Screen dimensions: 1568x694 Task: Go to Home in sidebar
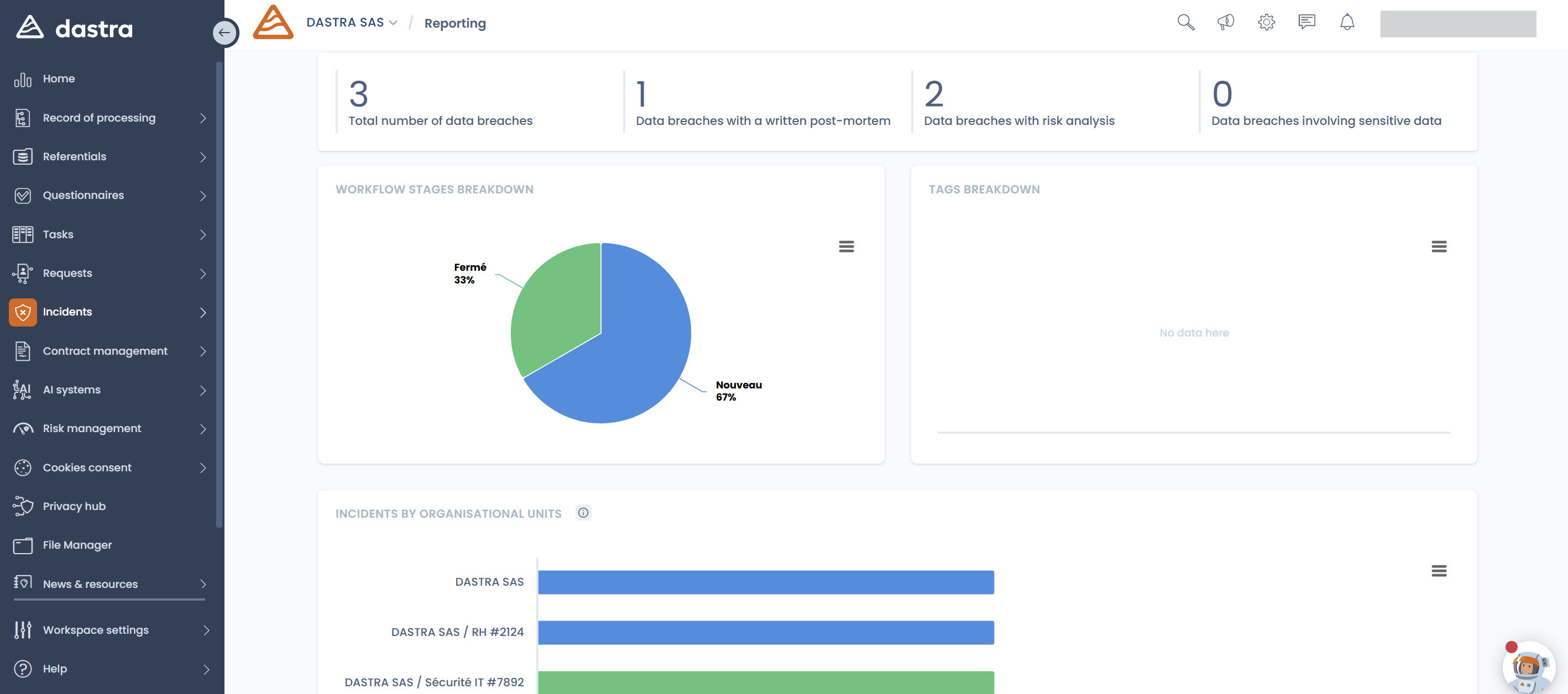[59, 78]
